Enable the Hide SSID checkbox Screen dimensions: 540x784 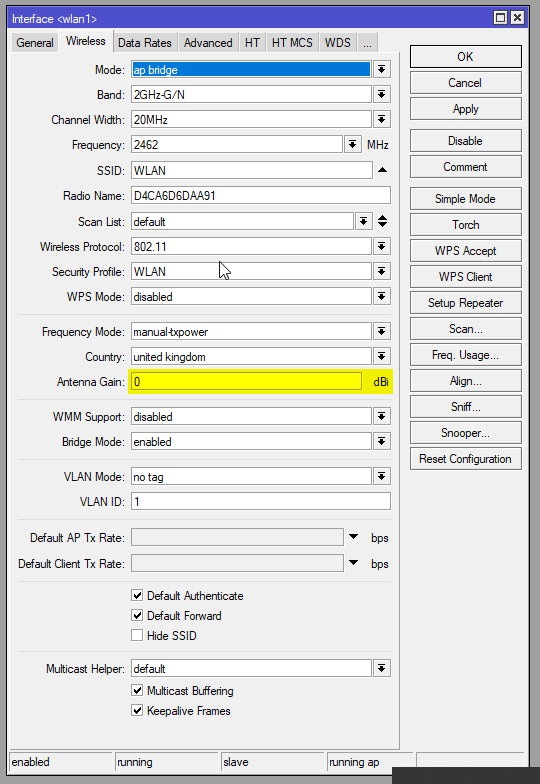click(x=137, y=636)
